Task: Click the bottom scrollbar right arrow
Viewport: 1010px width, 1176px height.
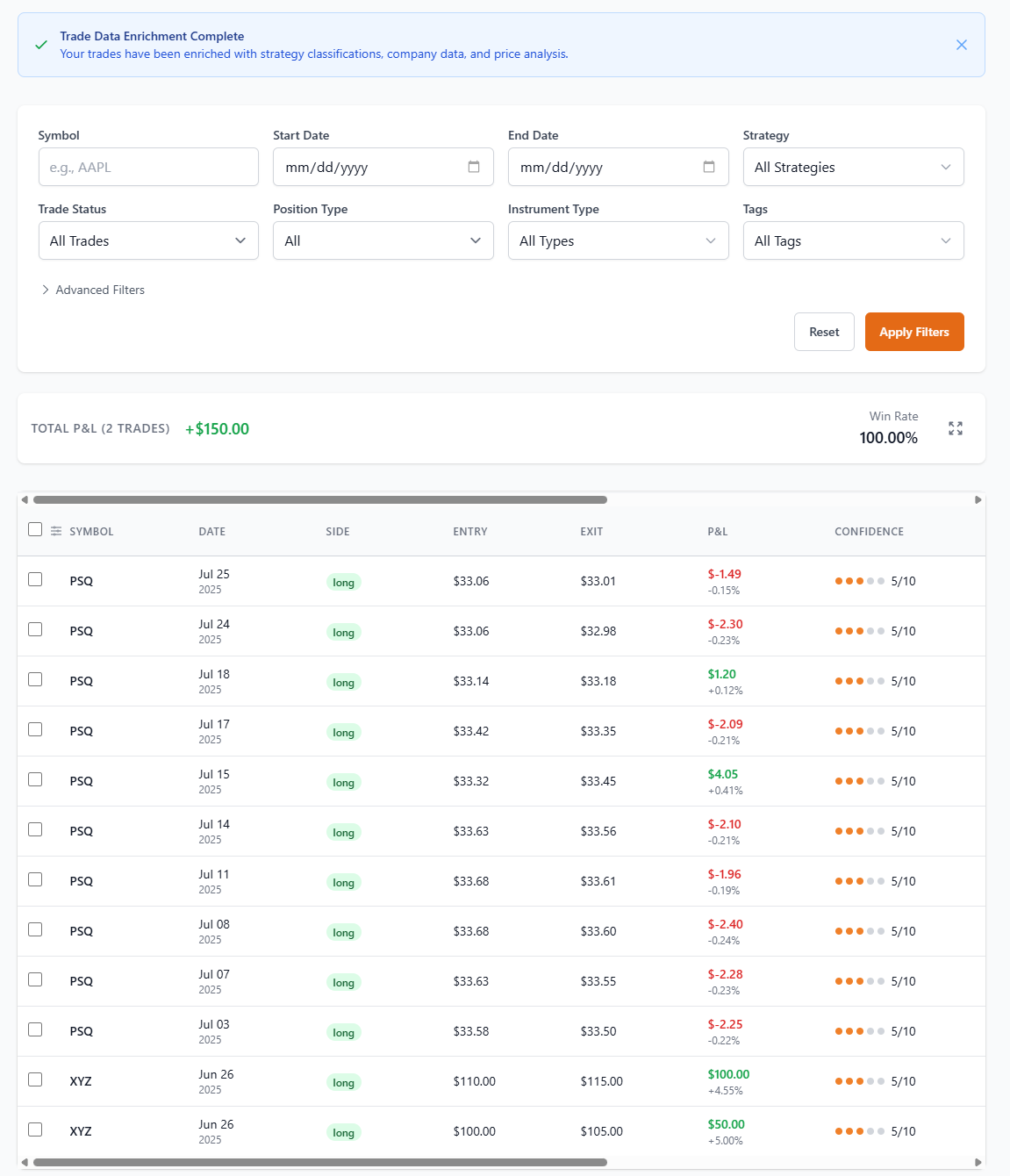Action: click(x=978, y=1162)
